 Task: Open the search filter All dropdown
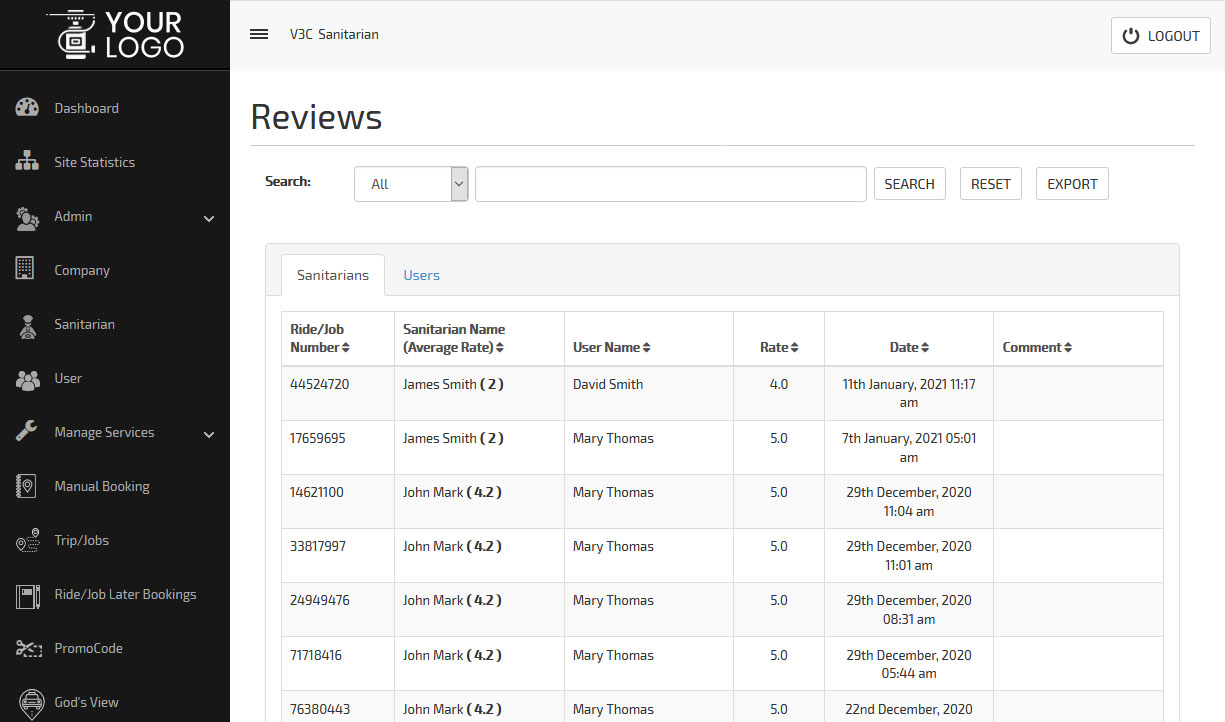(411, 184)
